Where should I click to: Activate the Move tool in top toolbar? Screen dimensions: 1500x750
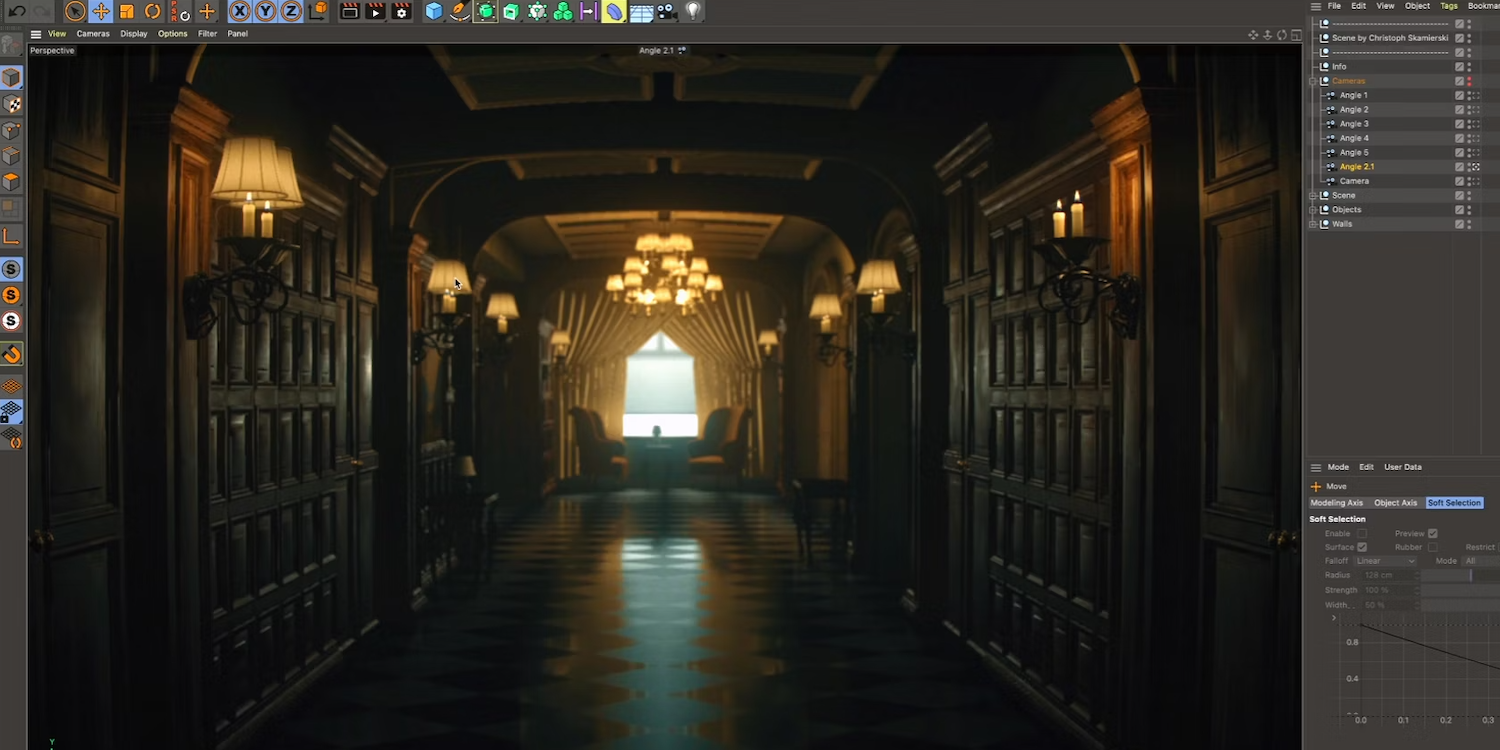coord(101,11)
